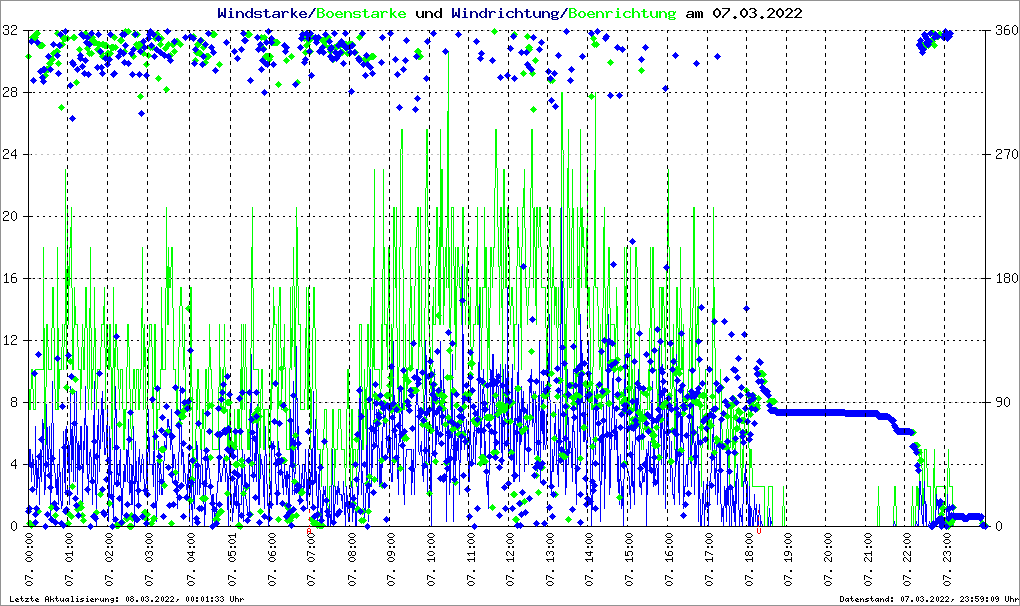Click the green 'Boenrichtung' title word
The height and width of the screenshot is (606, 1020).
click(622, 14)
